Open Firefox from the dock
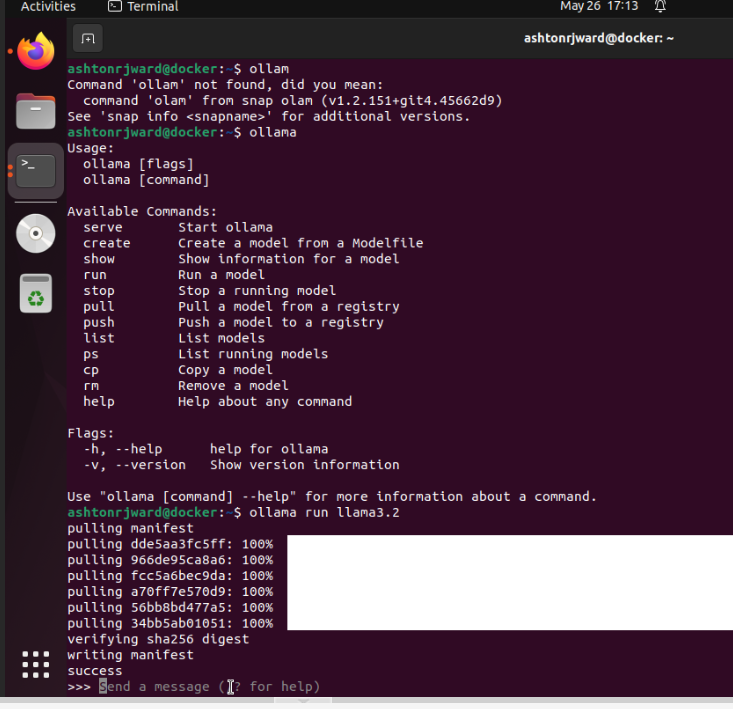Image resolution: width=733 pixels, height=709 pixels. 36,51
